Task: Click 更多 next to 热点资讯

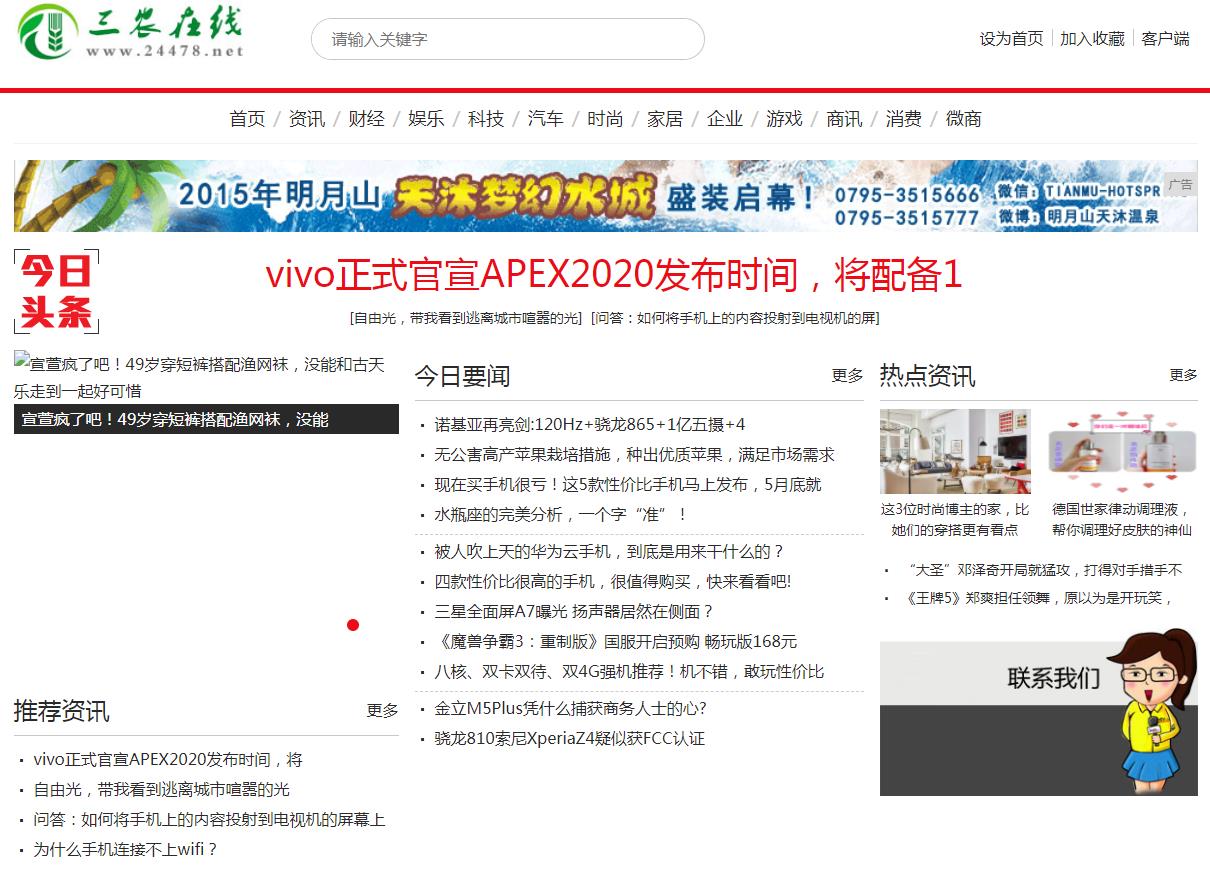Action: click(1183, 375)
